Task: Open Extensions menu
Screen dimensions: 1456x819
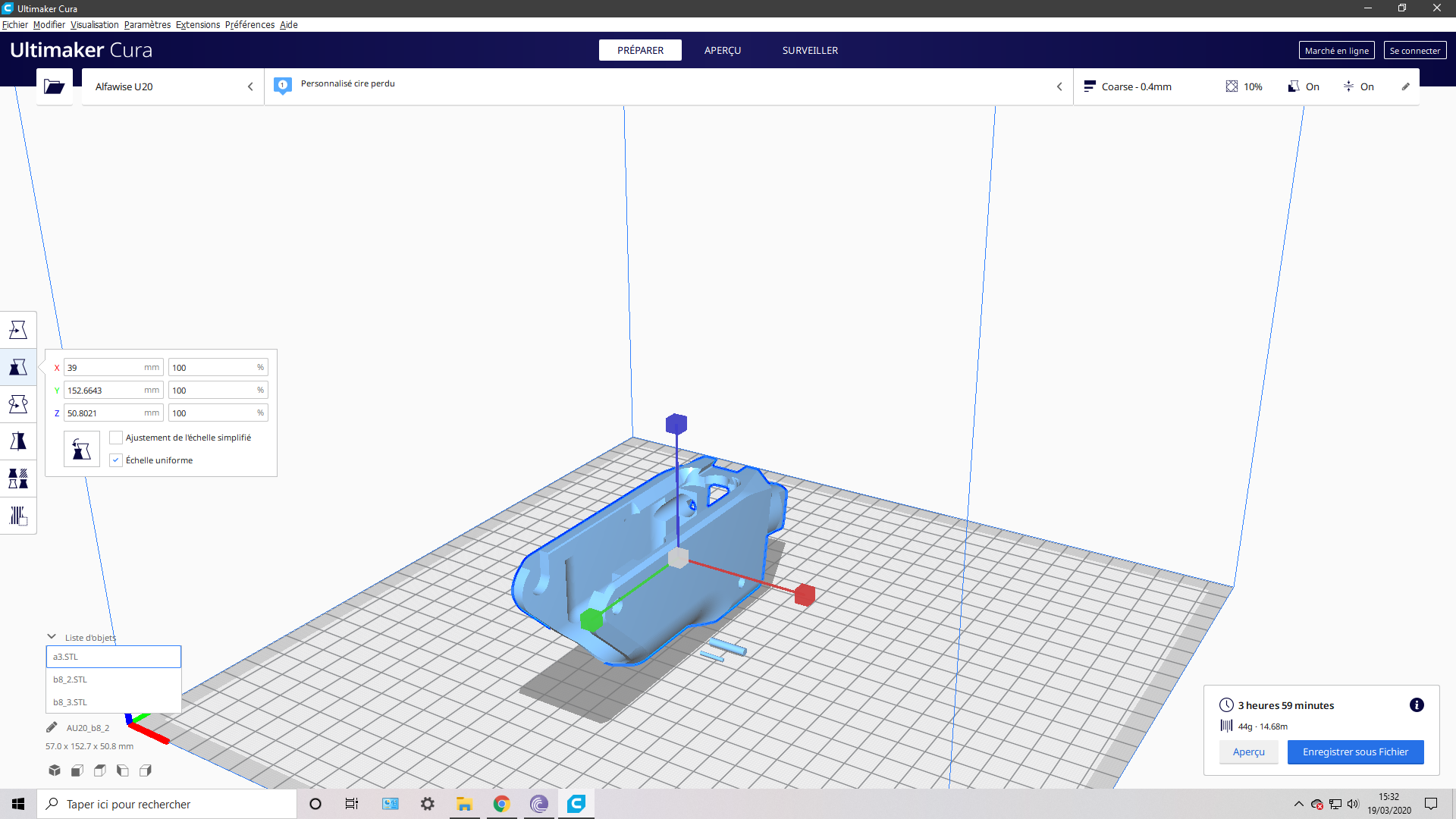Action: point(198,25)
